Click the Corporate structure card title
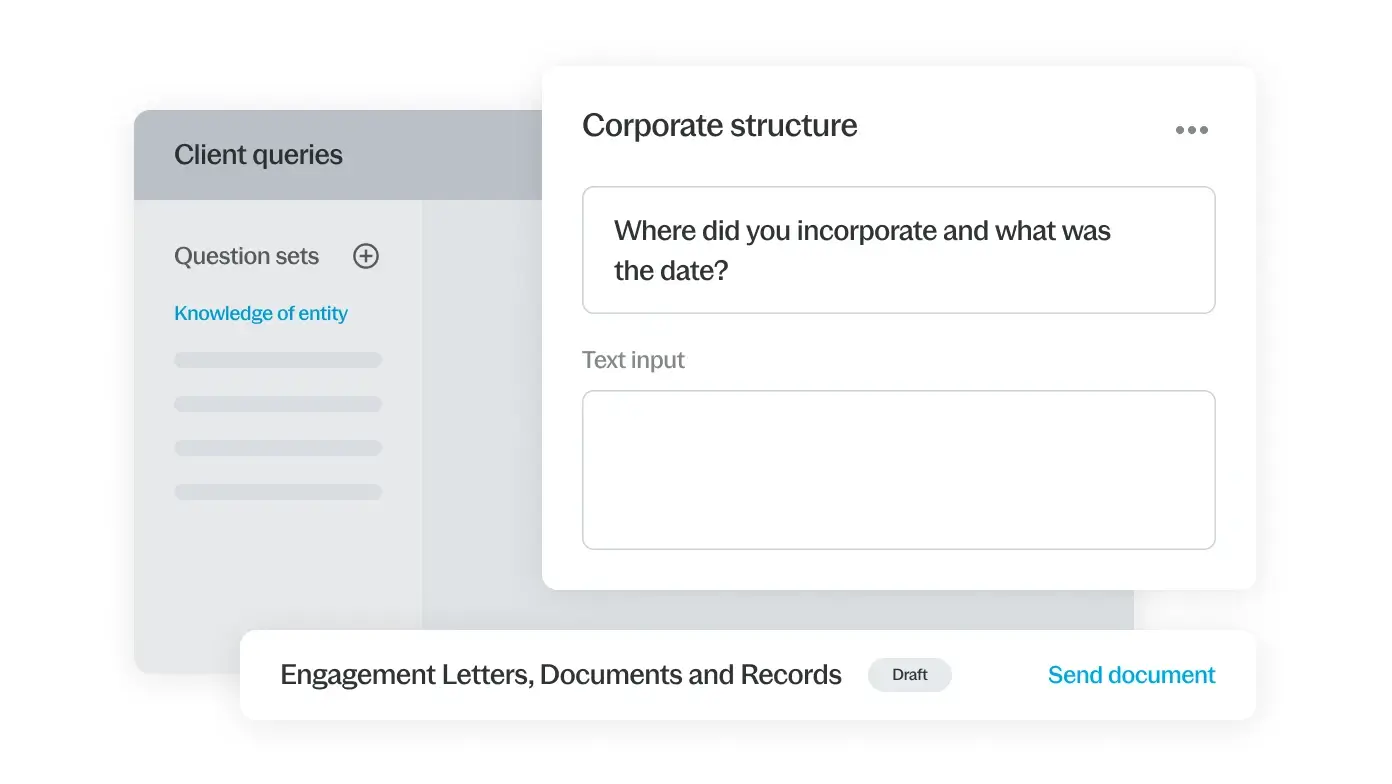Viewport: 1392px width, 784px height. (x=719, y=126)
